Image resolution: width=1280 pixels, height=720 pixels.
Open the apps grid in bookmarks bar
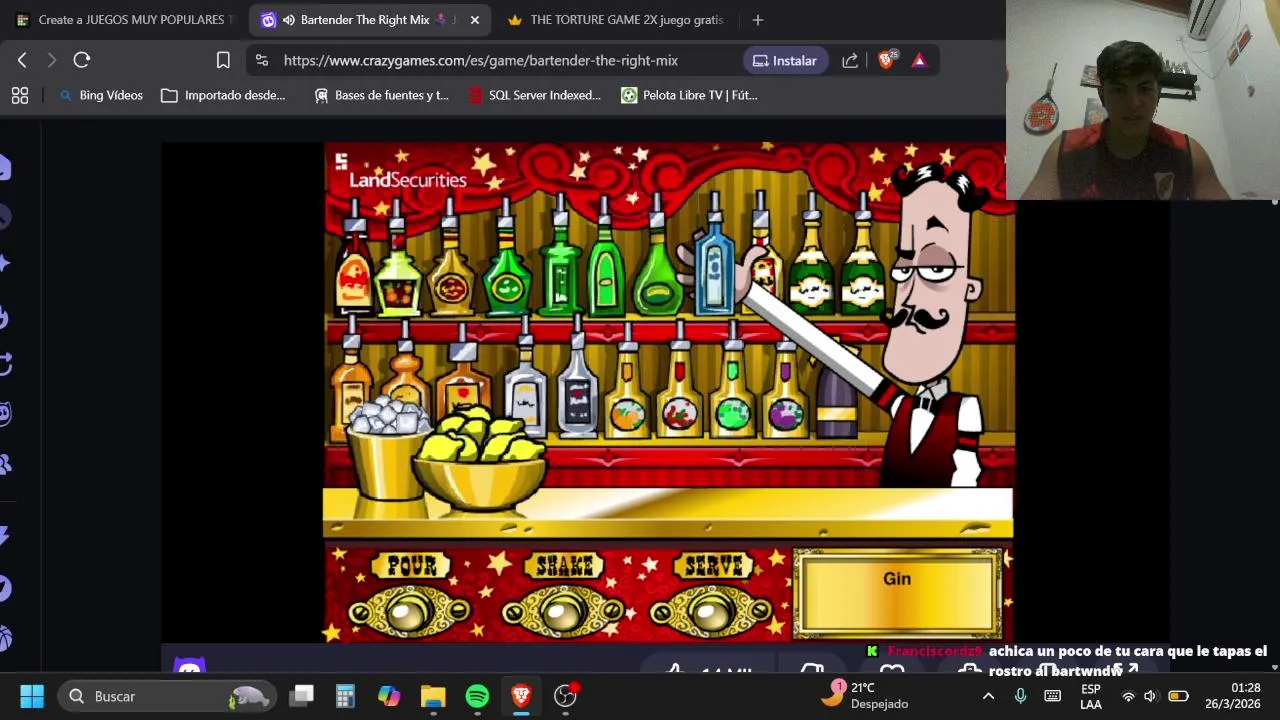(20, 95)
